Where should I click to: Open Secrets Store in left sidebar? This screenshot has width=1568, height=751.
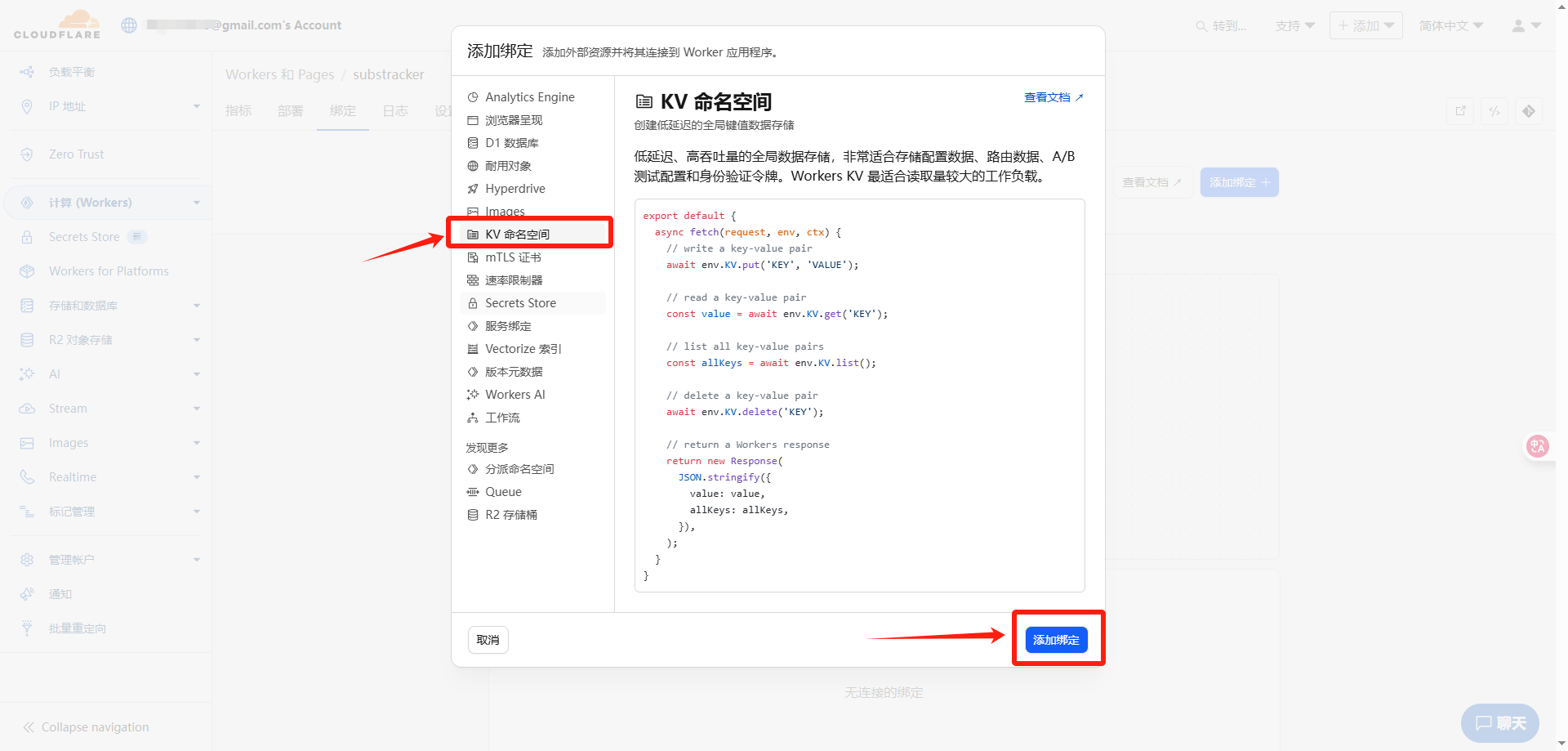click(84, 237)
